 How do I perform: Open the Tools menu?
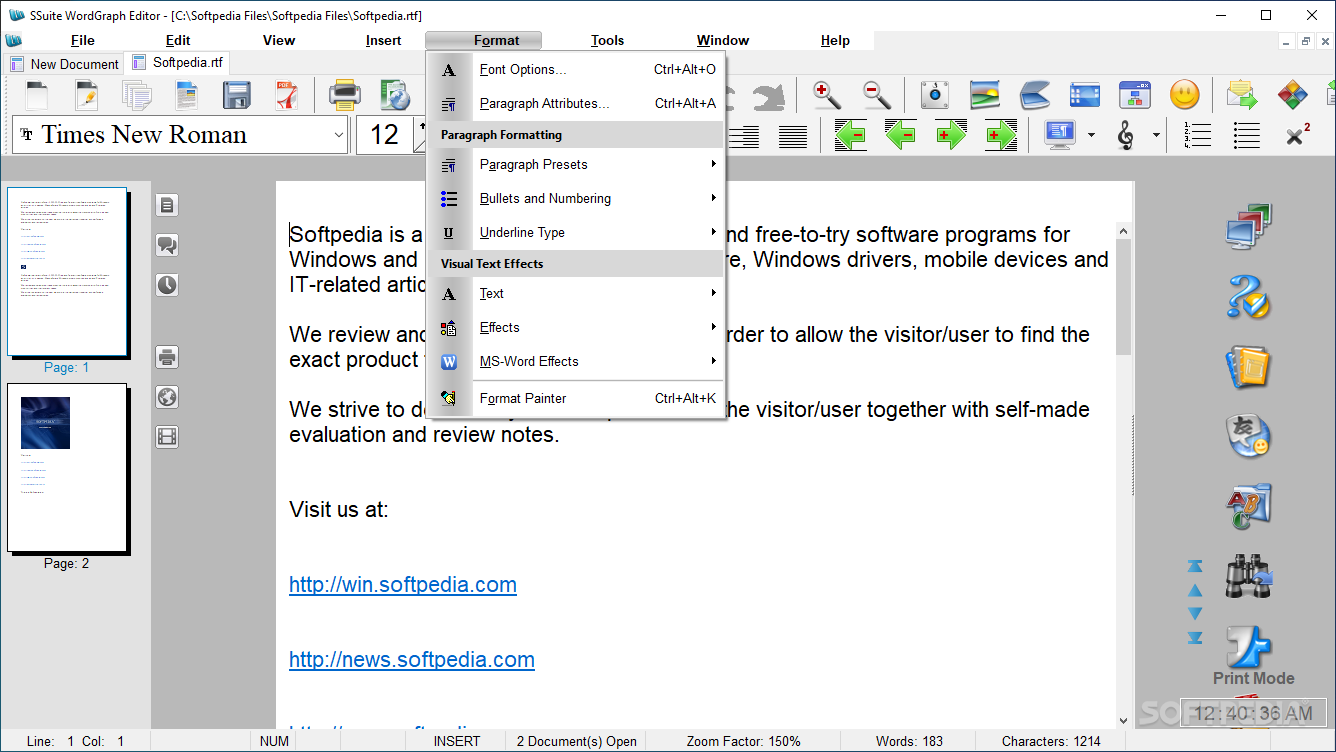[607, 40]
